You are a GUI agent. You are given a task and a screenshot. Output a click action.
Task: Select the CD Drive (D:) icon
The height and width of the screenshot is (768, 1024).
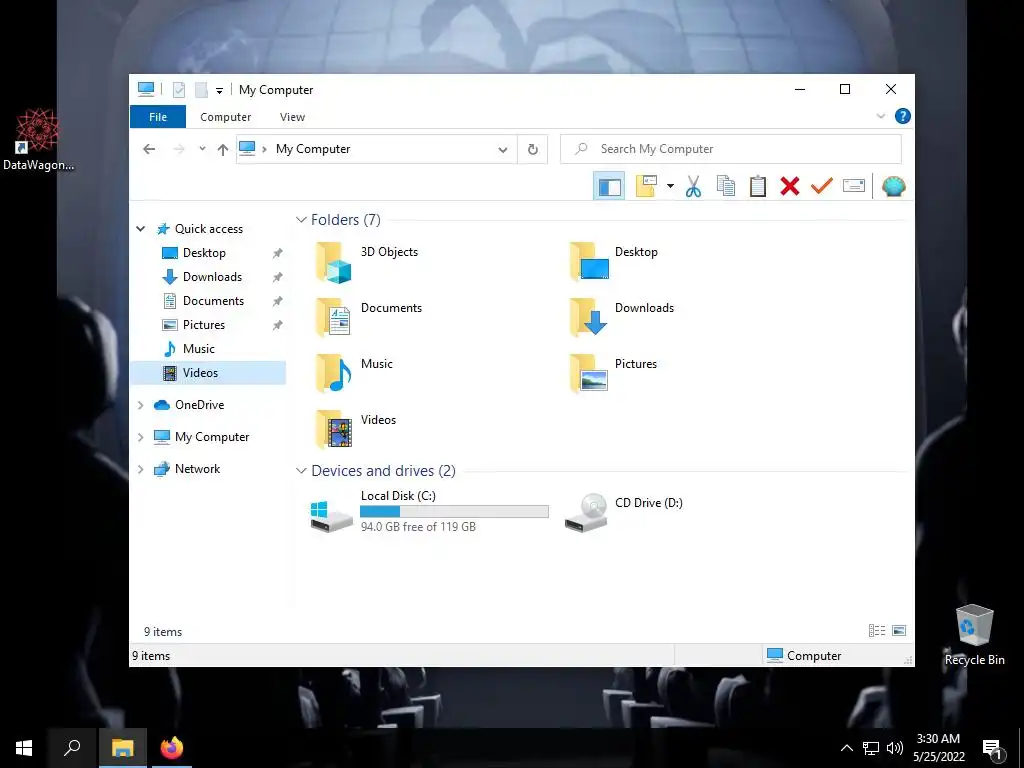pos(586,513)
